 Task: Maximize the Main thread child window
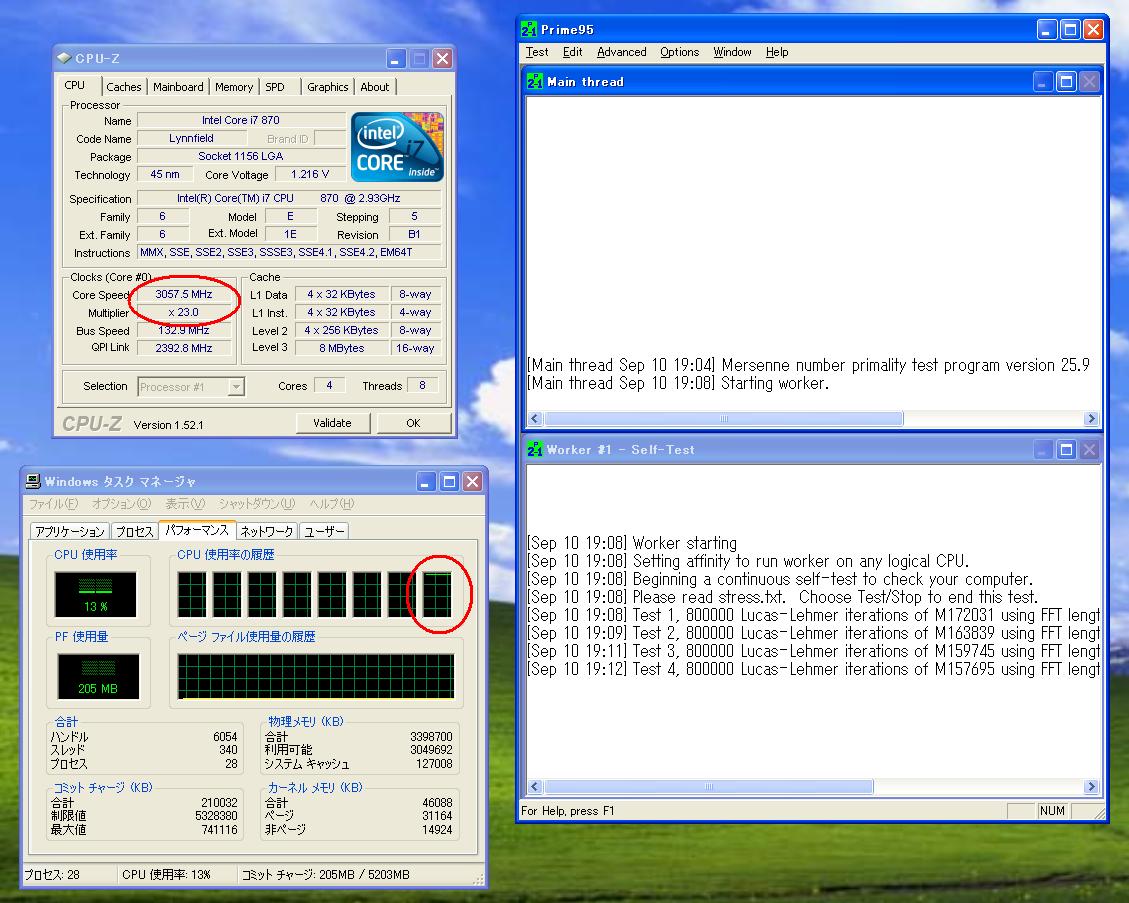coord(1066,81)
